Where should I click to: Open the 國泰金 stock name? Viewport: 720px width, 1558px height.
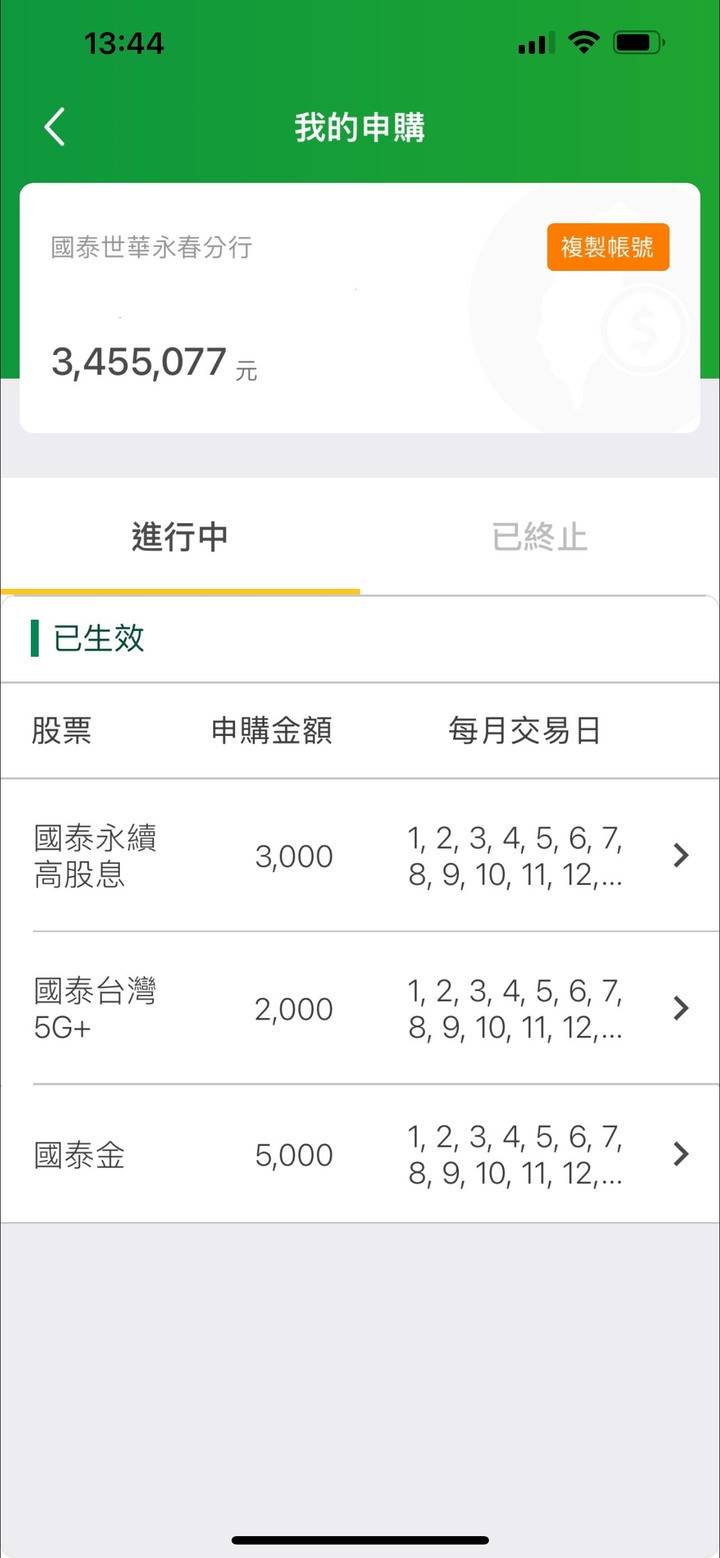80,1156
